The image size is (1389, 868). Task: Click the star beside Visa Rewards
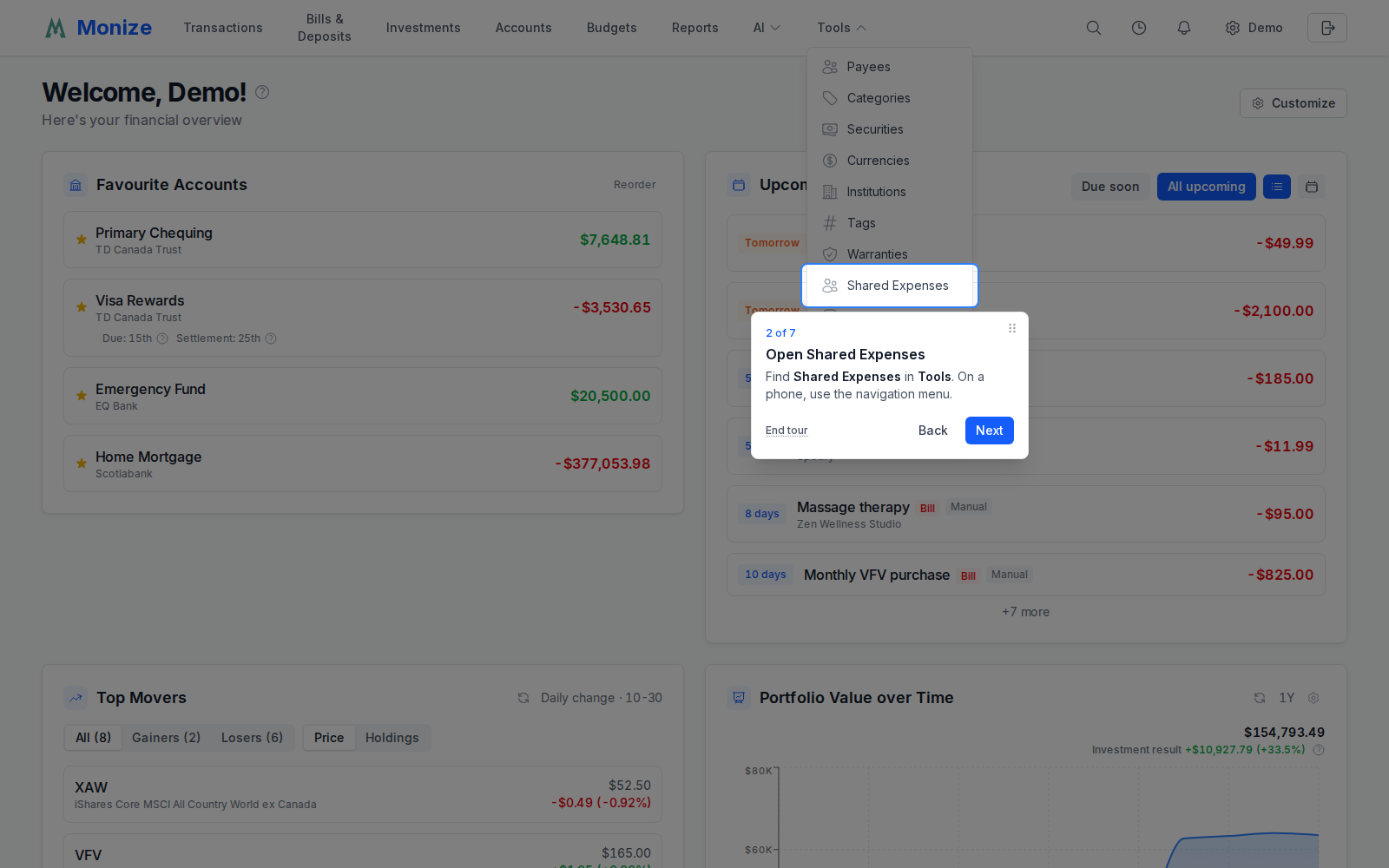82,307
